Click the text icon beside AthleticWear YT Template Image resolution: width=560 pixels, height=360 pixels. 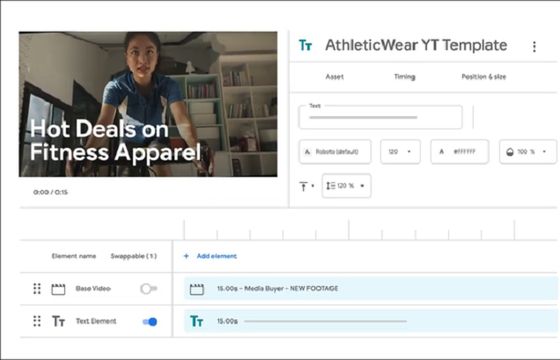coord(305,45)
